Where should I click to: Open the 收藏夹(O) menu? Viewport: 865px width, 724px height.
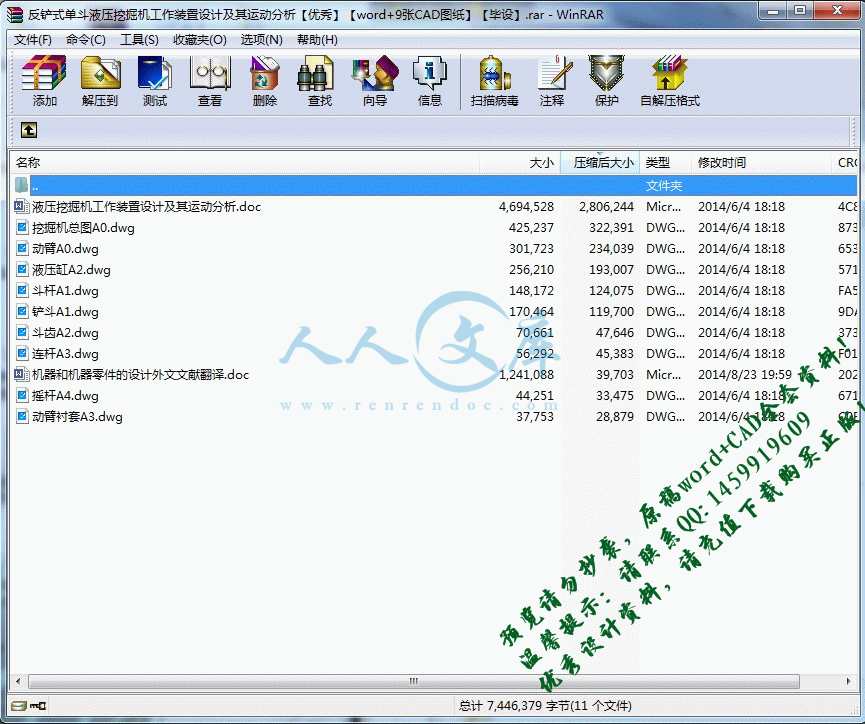tap(200, 40)
